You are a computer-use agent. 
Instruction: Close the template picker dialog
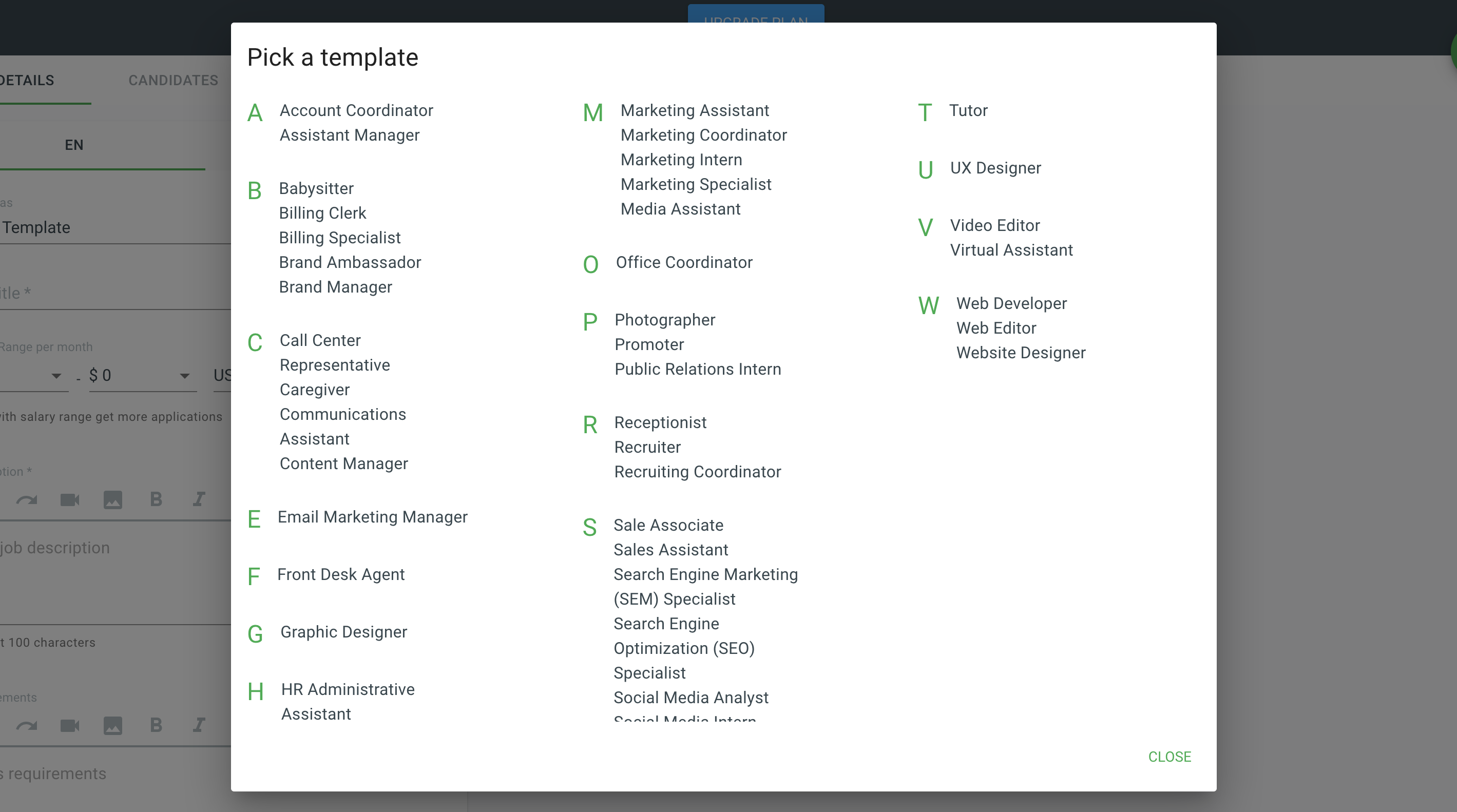tap(1169, 757)
